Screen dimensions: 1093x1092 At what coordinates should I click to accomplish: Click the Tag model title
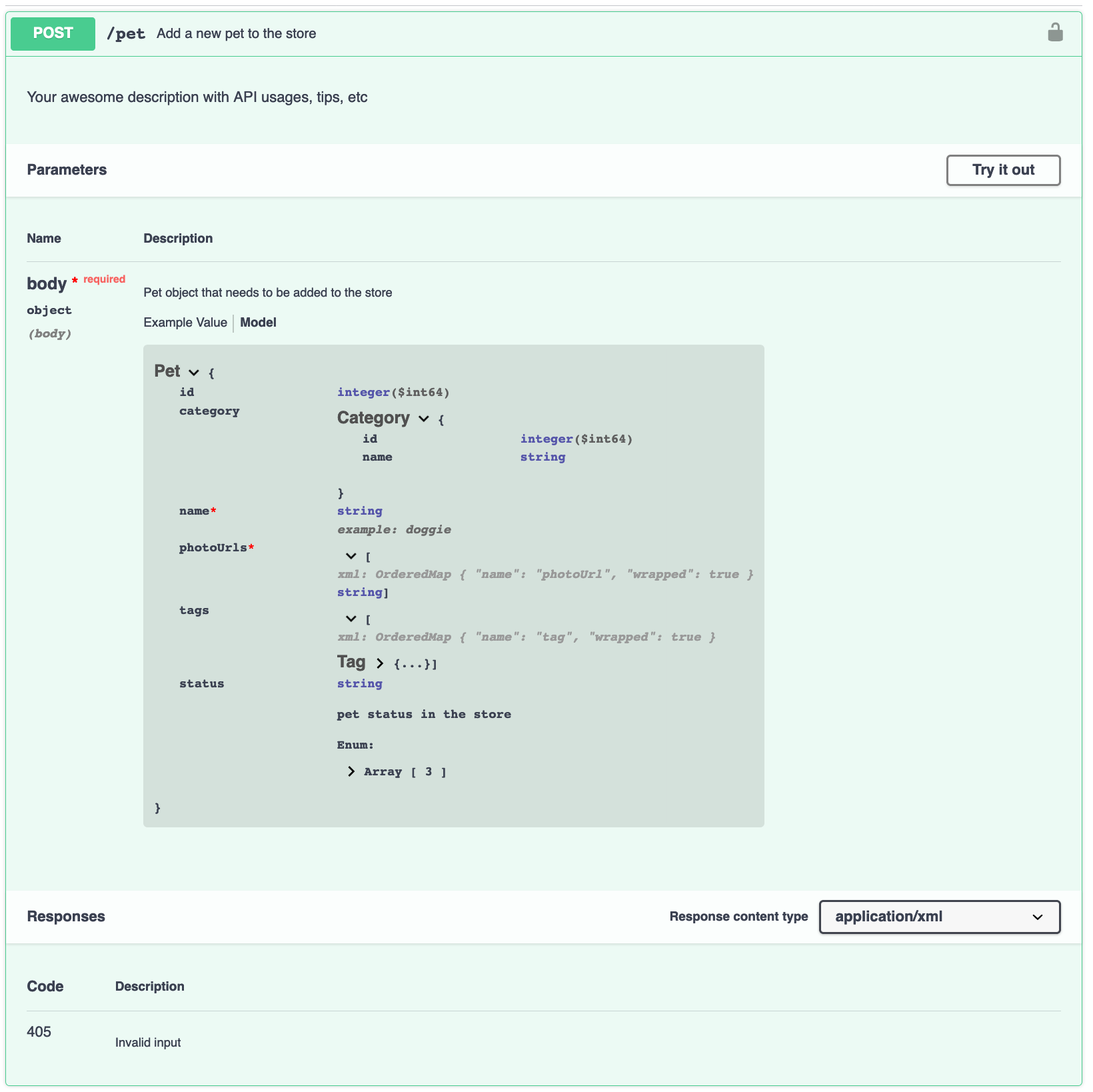[x=351, y=662]
